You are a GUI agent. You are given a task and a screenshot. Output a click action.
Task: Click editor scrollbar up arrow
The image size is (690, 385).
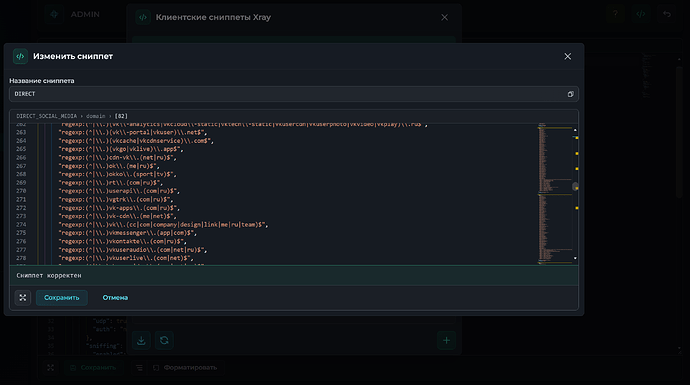click(x=575, y=130)
